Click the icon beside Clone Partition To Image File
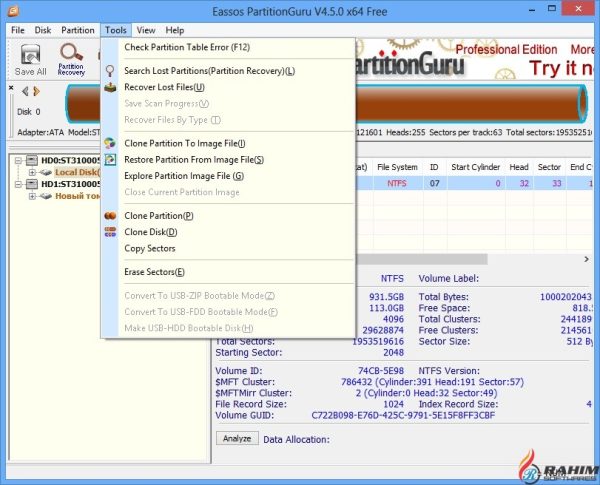 click(110, 143)
